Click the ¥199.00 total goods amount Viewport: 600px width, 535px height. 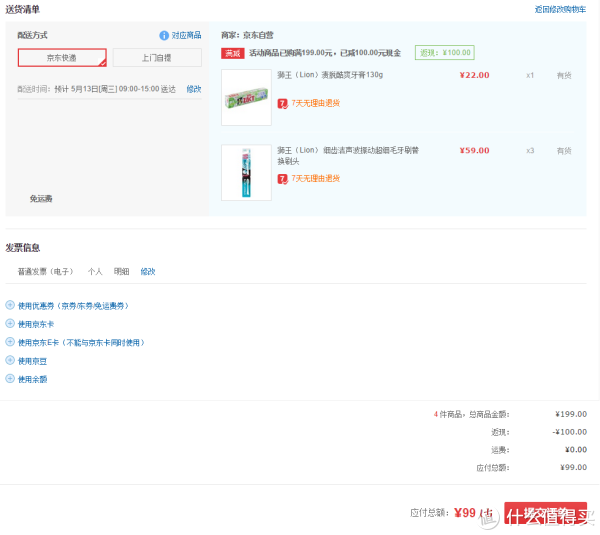[571, 414]
